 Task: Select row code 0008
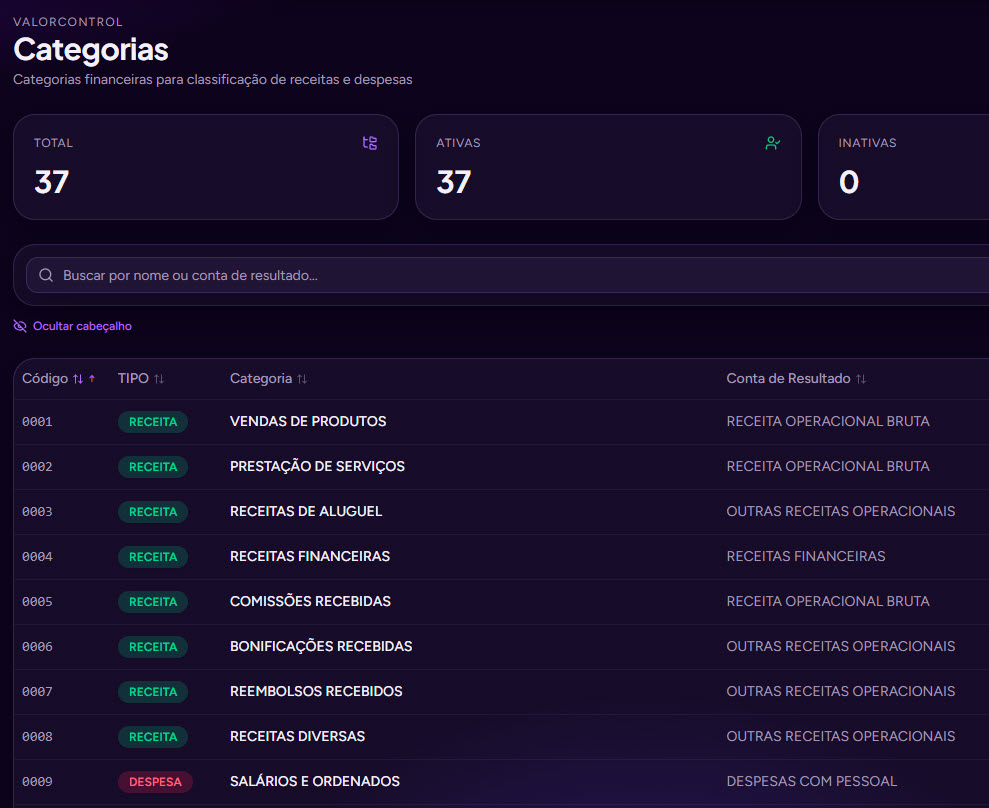coord(37,737)
